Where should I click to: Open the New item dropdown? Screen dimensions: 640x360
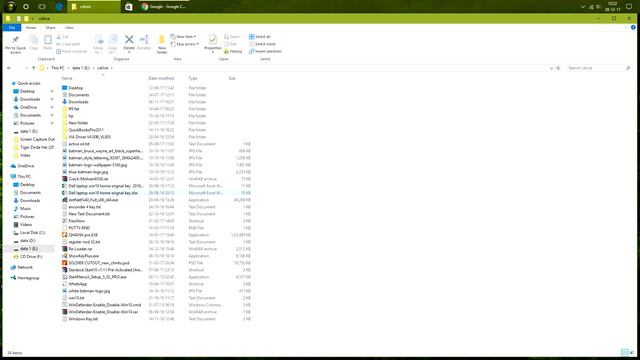click(183, 37)
